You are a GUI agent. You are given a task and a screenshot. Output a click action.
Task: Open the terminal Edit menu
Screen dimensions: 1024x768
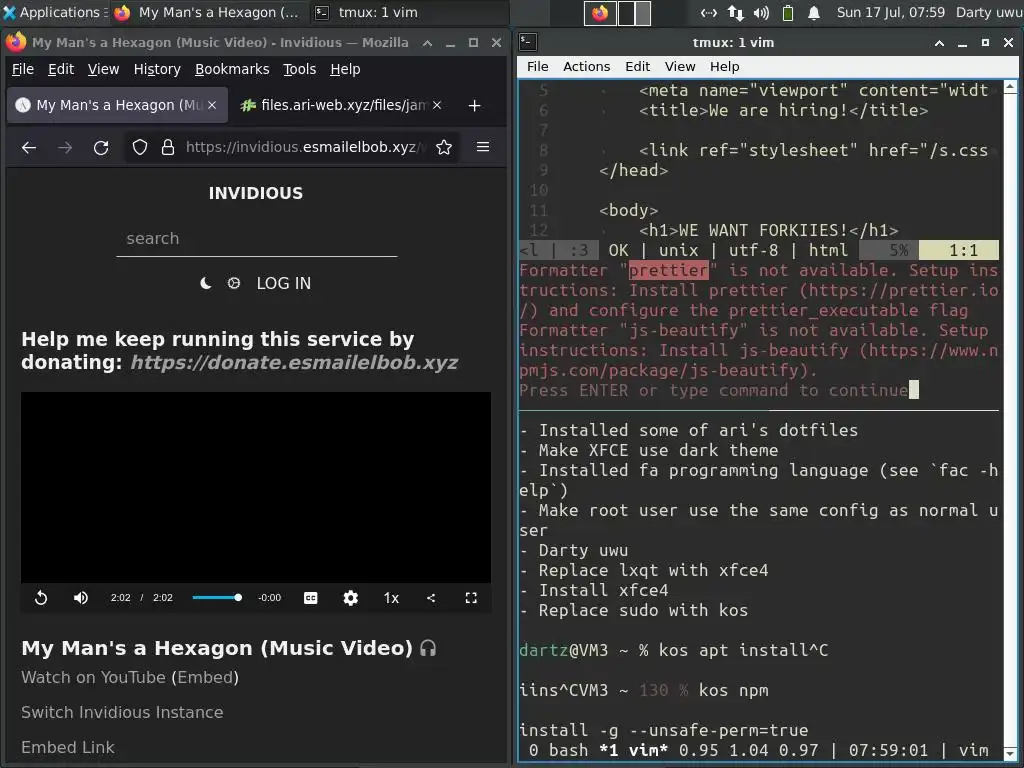click(x=637, y=67)
